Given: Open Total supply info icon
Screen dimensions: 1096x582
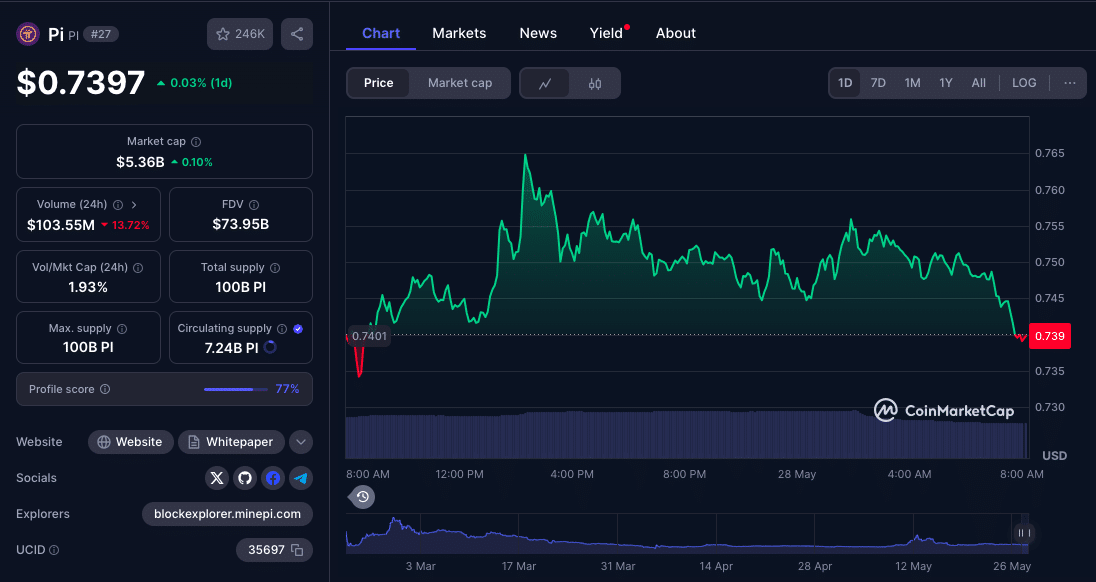Looking at the screenshot, I should coord(275,268).
